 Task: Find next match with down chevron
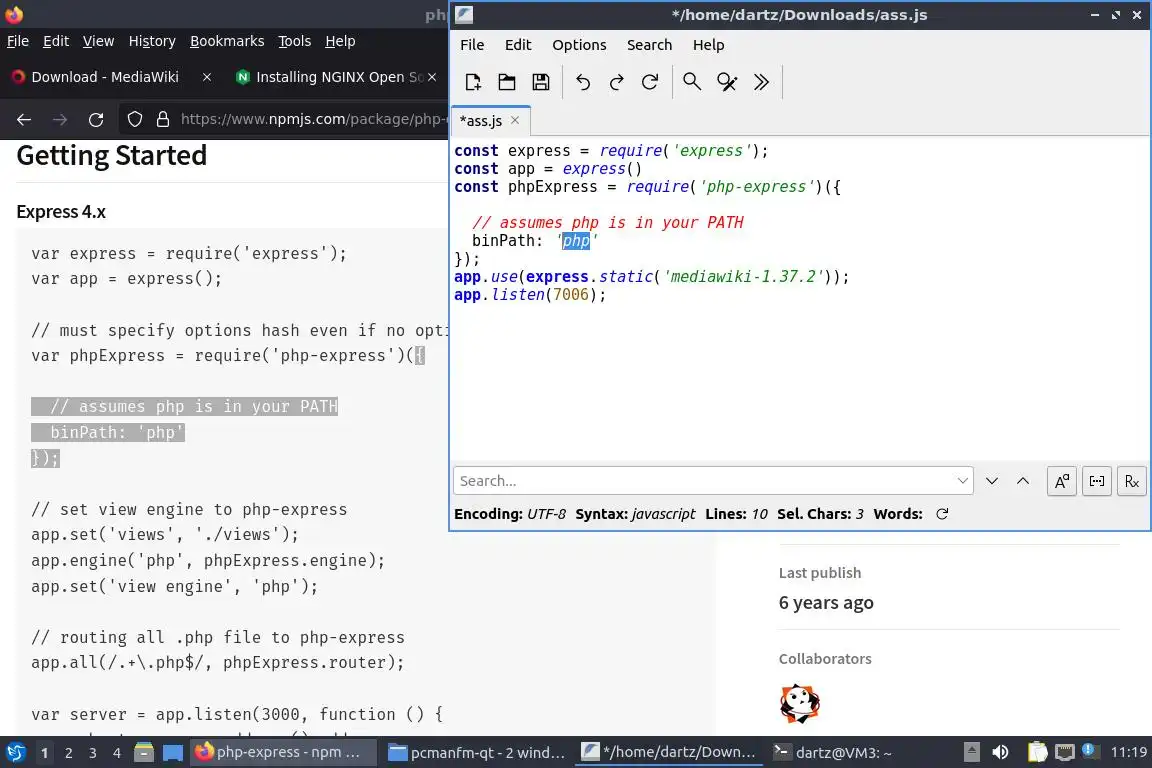[992, 481]
